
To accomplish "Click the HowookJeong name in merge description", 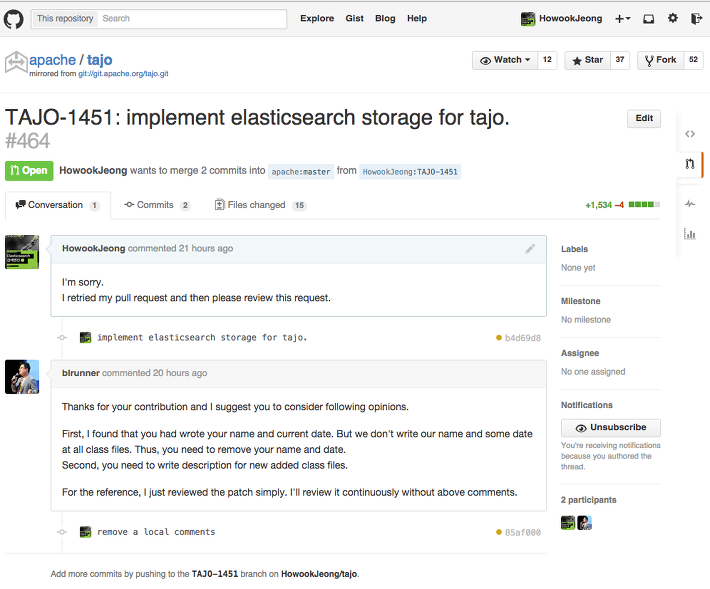I will point(93,171).
